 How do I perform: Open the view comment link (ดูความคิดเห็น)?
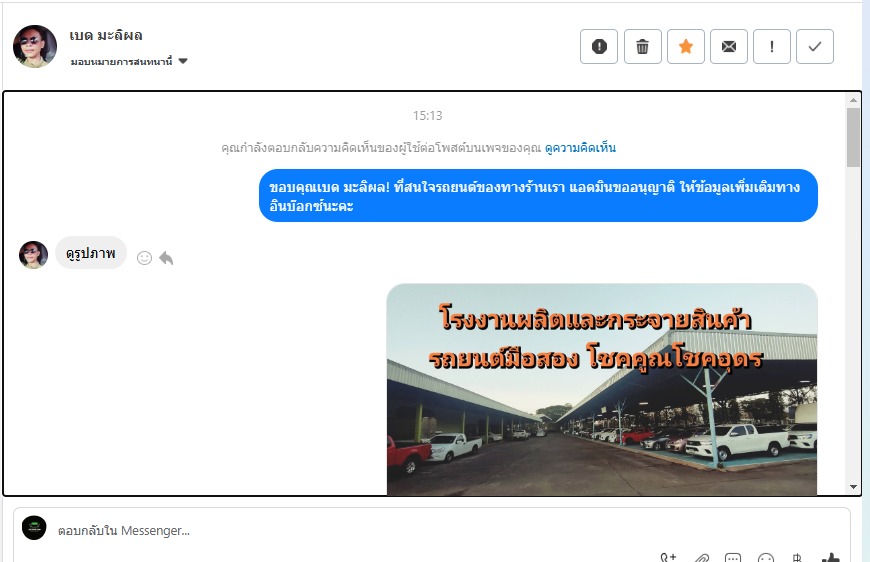[x=580, y=148]
